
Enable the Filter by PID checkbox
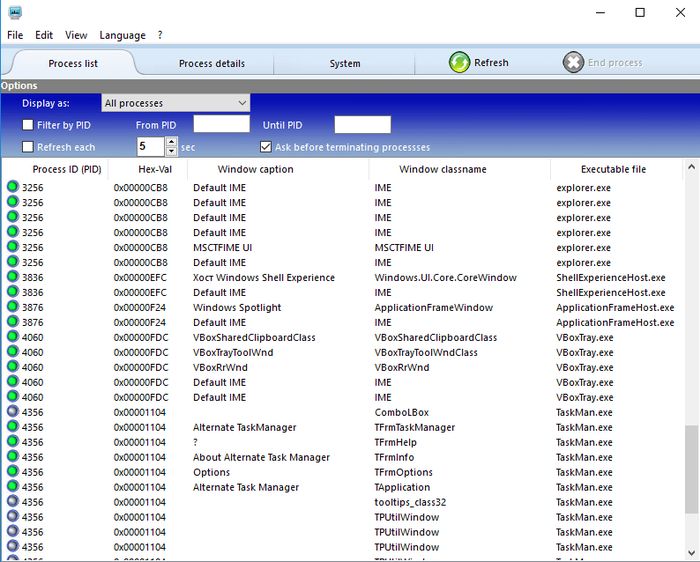coord(28,125)
